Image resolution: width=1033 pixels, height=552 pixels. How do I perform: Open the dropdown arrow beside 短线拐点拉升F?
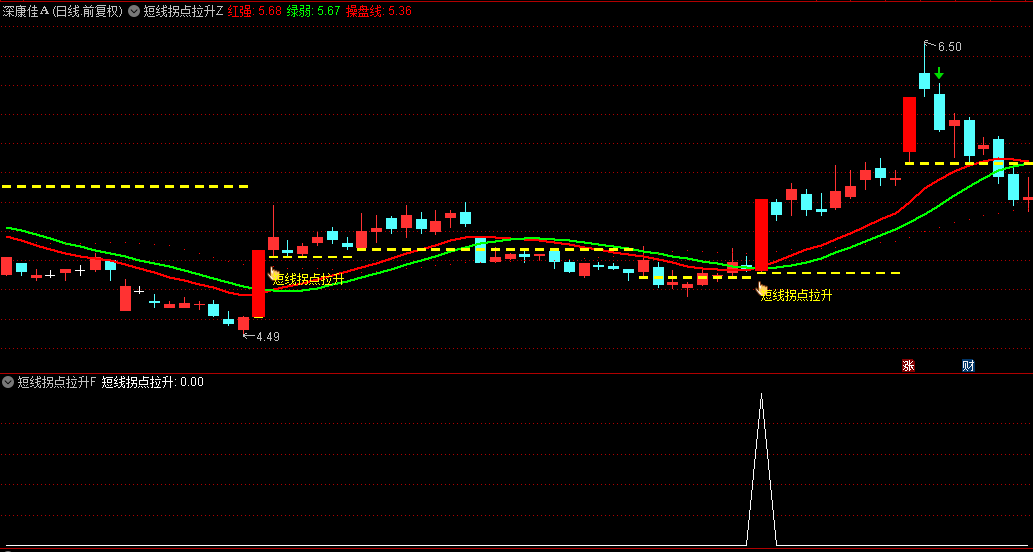[8, 381]
